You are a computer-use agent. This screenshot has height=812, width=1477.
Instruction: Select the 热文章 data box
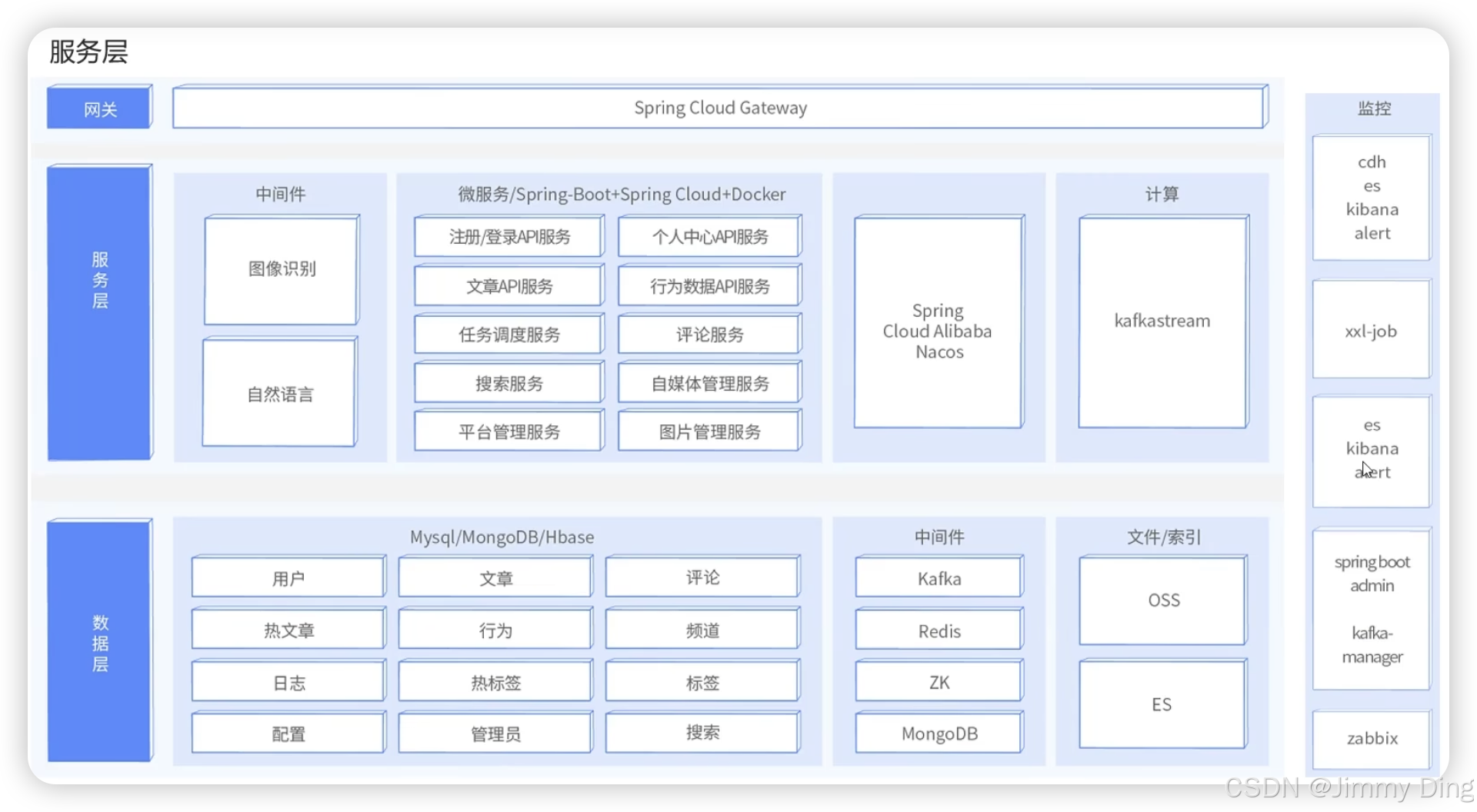(x=288, y=629)
